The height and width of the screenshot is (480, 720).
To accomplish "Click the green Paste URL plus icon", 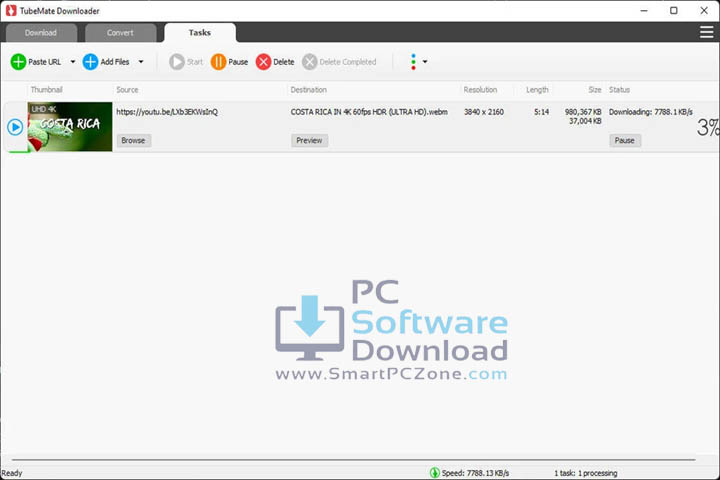I will point(18,62).
